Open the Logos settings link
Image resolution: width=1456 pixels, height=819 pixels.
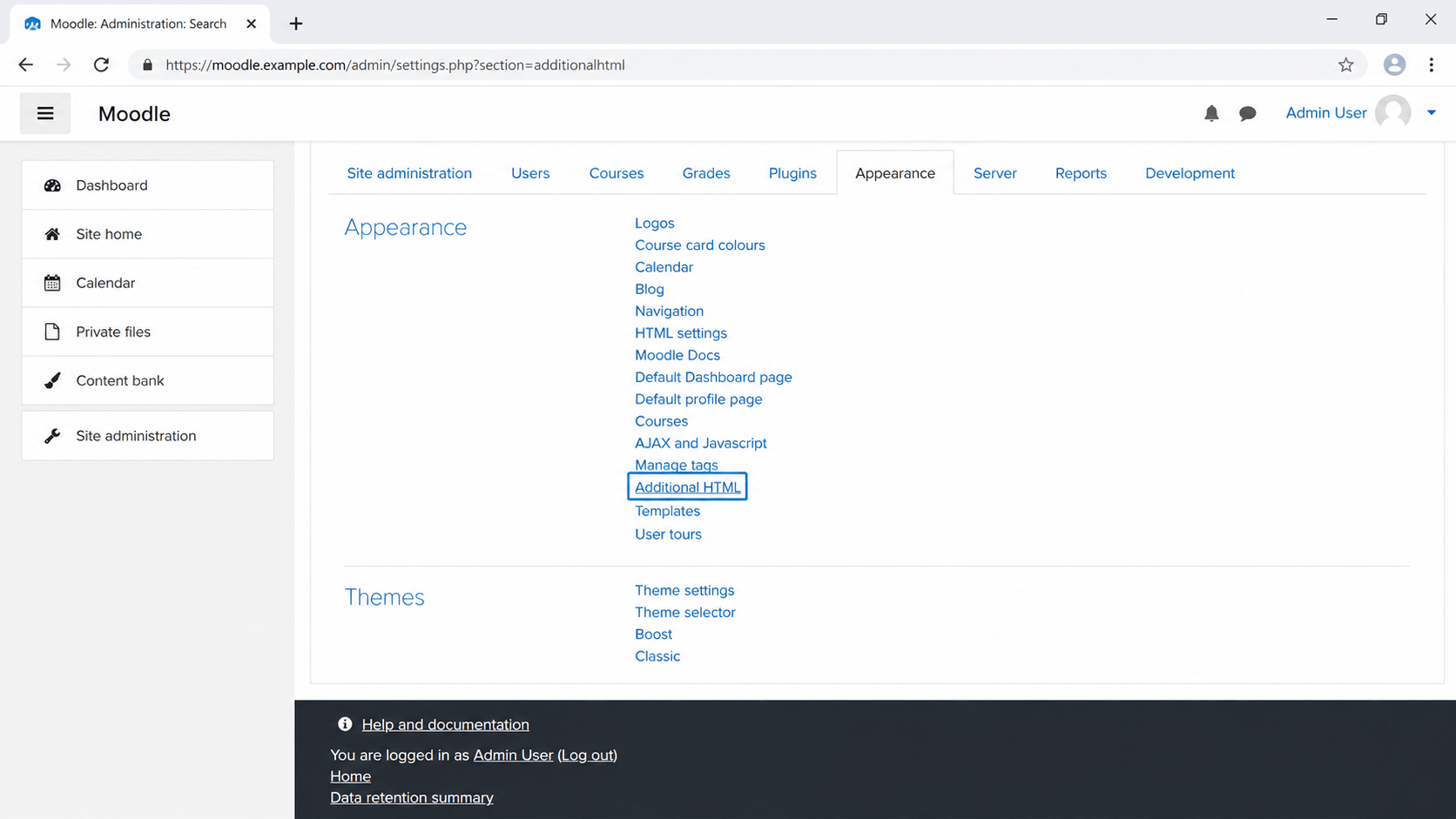coord(654,223)
